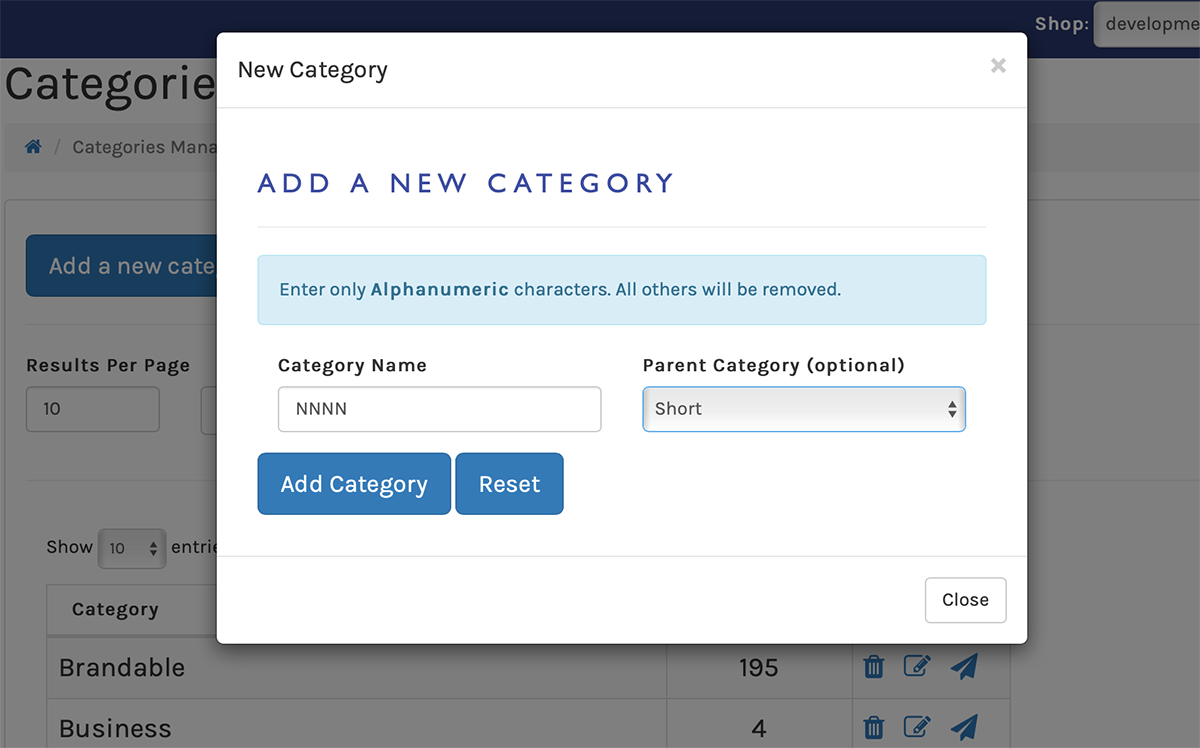1200x748 pixels.
Task: Click the Category Name text field
Action: (x=439, y=409)
